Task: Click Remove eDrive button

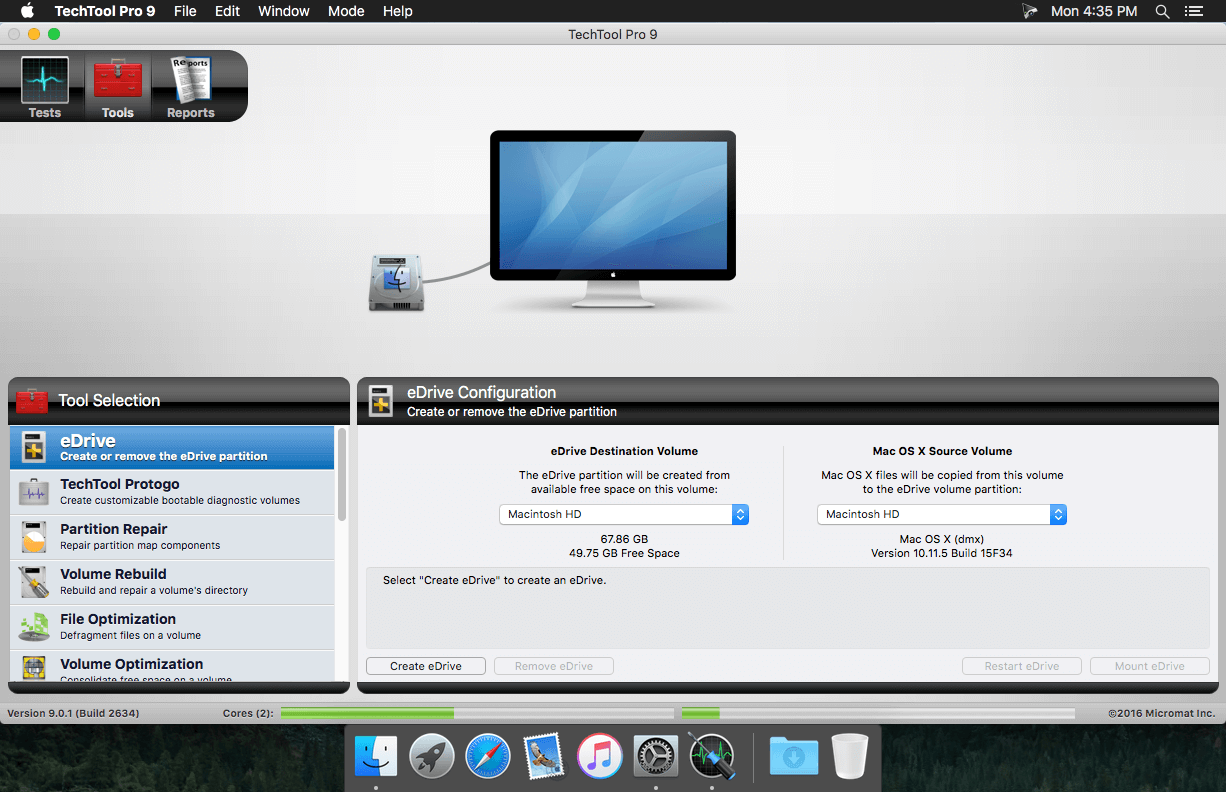Action: [x=554, y=666]
